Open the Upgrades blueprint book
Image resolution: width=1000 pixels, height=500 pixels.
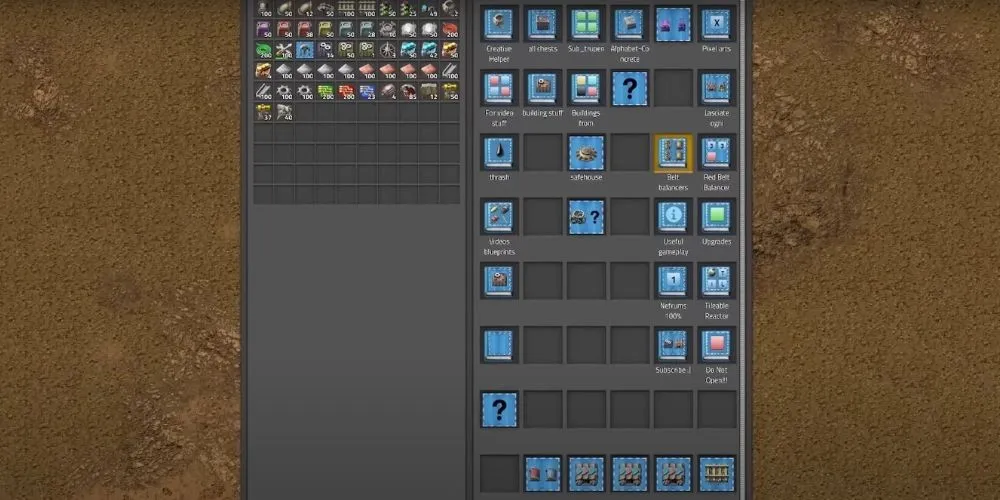tap(716, 217)
